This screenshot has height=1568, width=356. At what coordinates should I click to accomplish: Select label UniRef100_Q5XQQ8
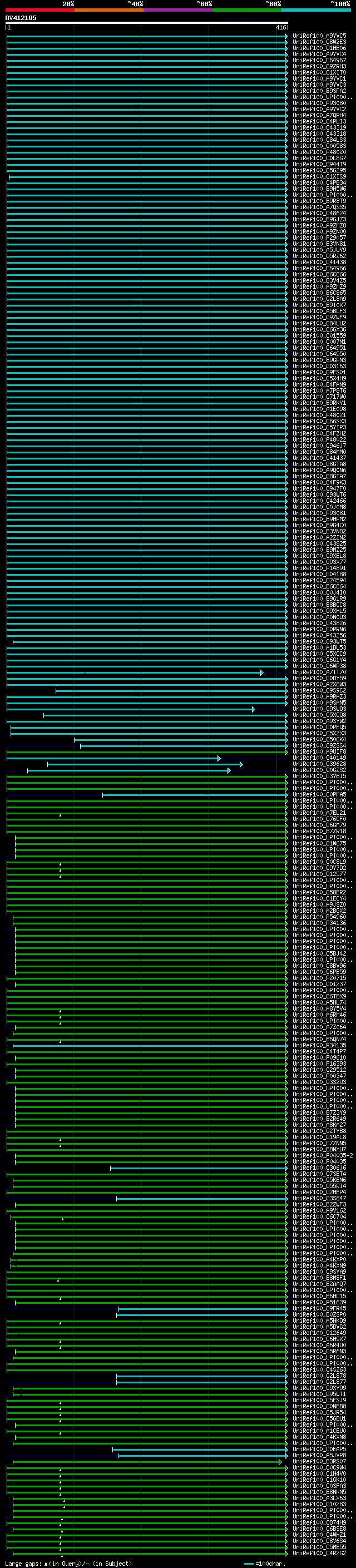319,715
